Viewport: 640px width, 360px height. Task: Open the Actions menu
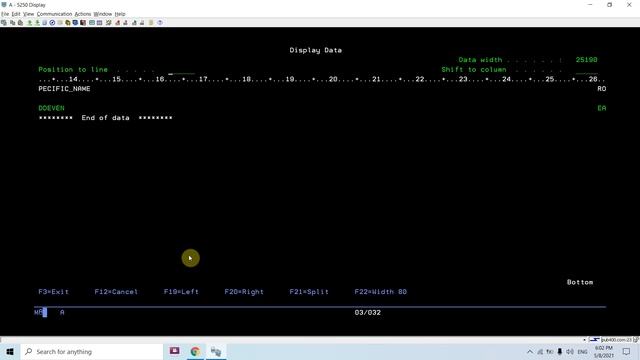point(82,14)
